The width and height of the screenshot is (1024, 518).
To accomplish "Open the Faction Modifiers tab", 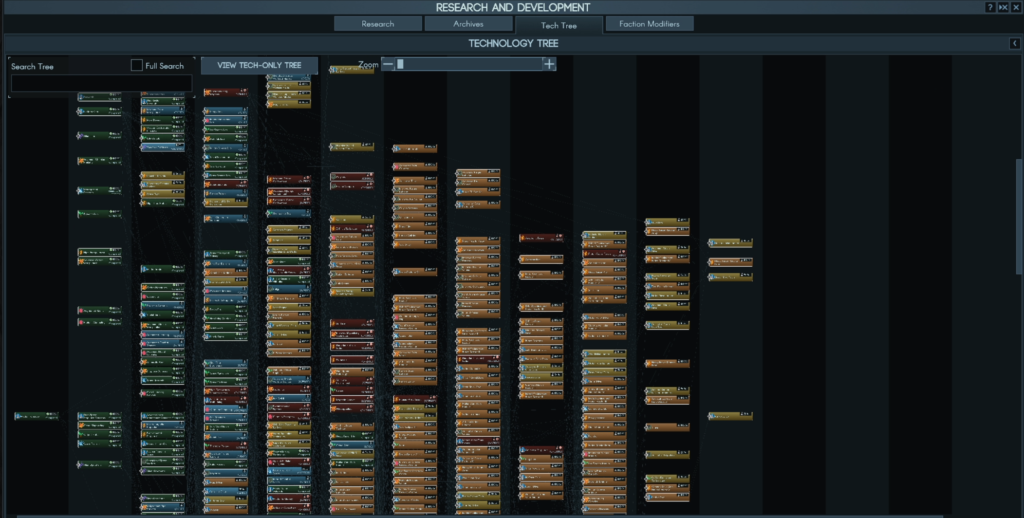I will coord(649,24).
